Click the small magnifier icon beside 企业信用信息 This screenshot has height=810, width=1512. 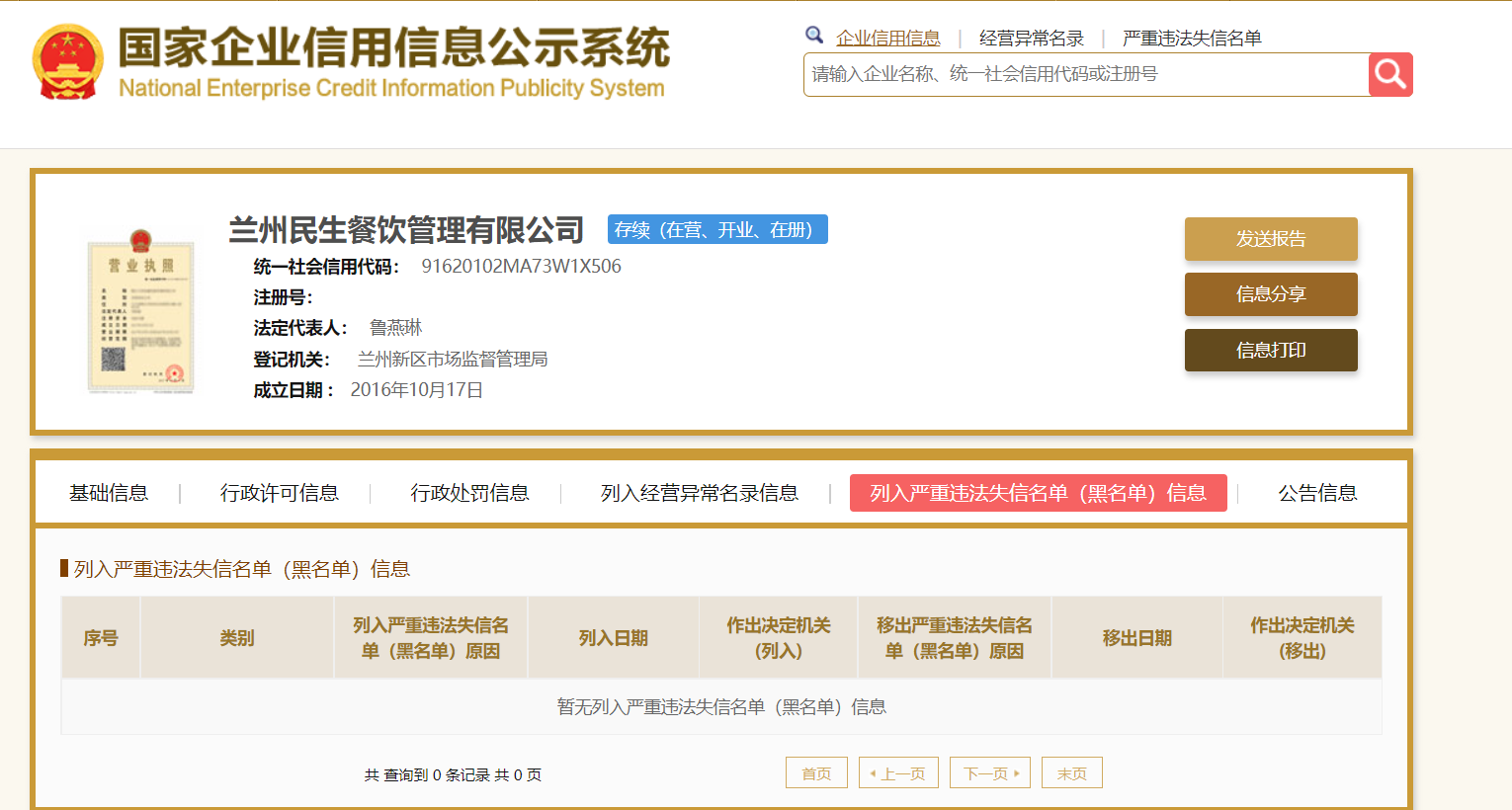pos(814,36)
